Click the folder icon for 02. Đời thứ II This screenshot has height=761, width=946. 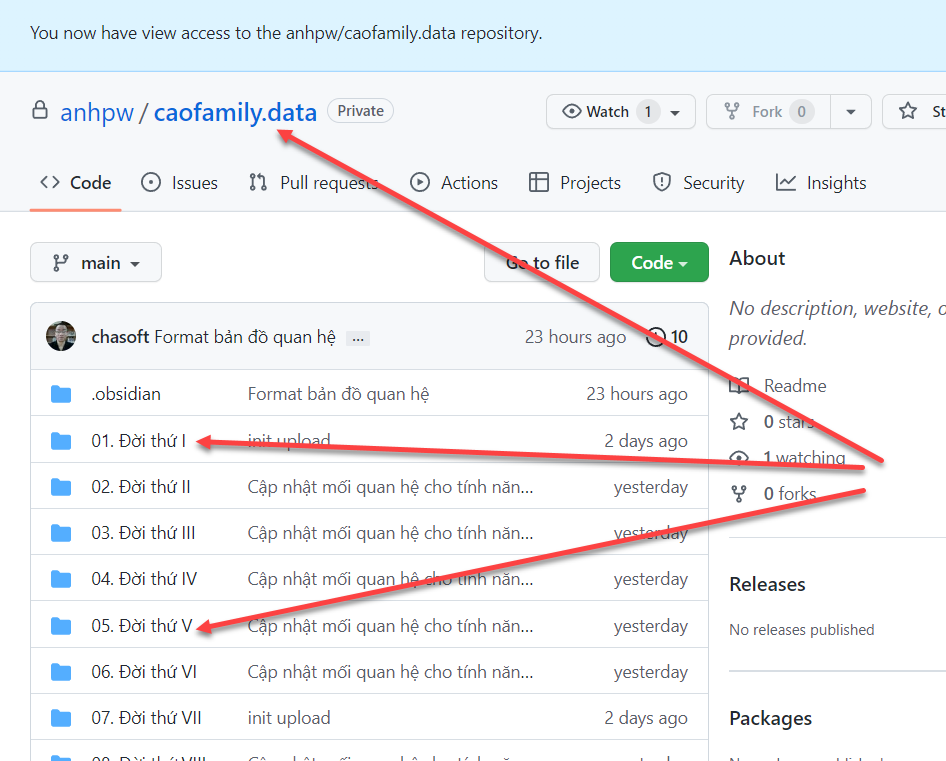(61, 487)
